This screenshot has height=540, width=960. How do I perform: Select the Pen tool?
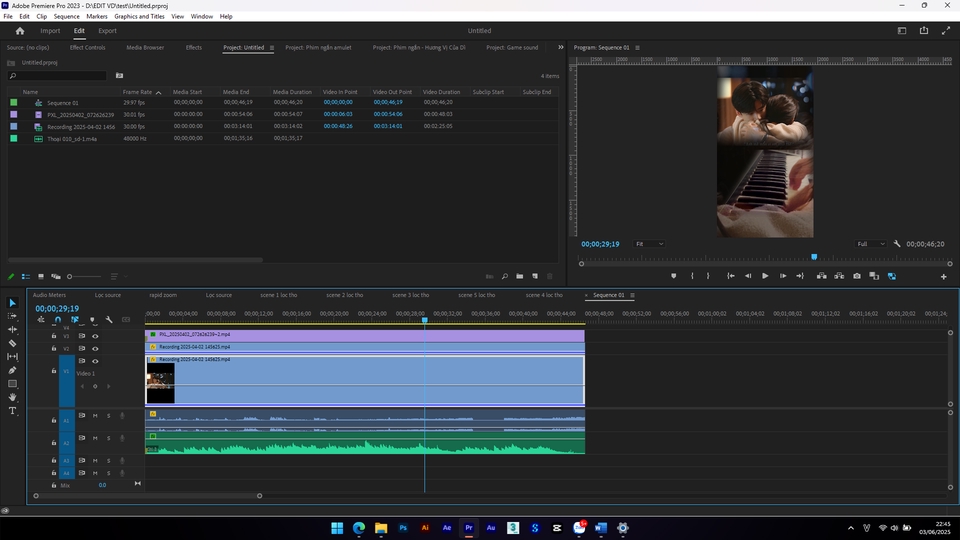coord(13,370)
